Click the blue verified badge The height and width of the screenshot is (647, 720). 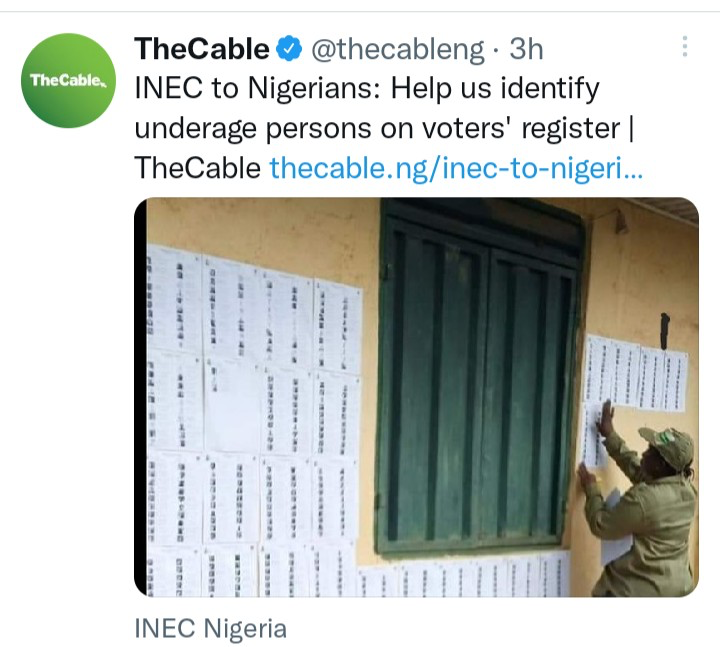pos(289,47)
